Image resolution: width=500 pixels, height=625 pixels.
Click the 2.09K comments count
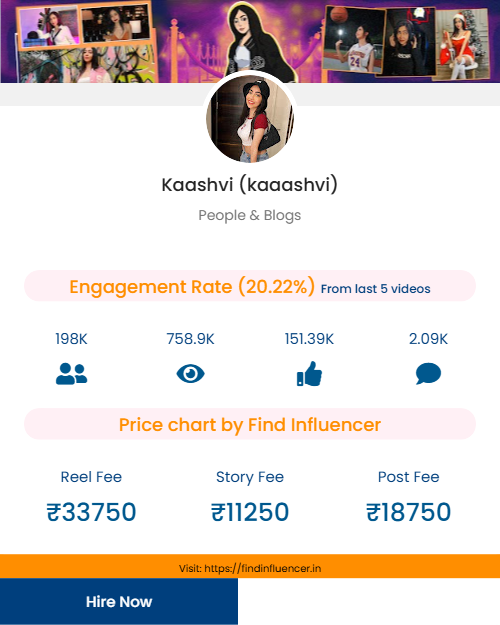tap(428, 339)
